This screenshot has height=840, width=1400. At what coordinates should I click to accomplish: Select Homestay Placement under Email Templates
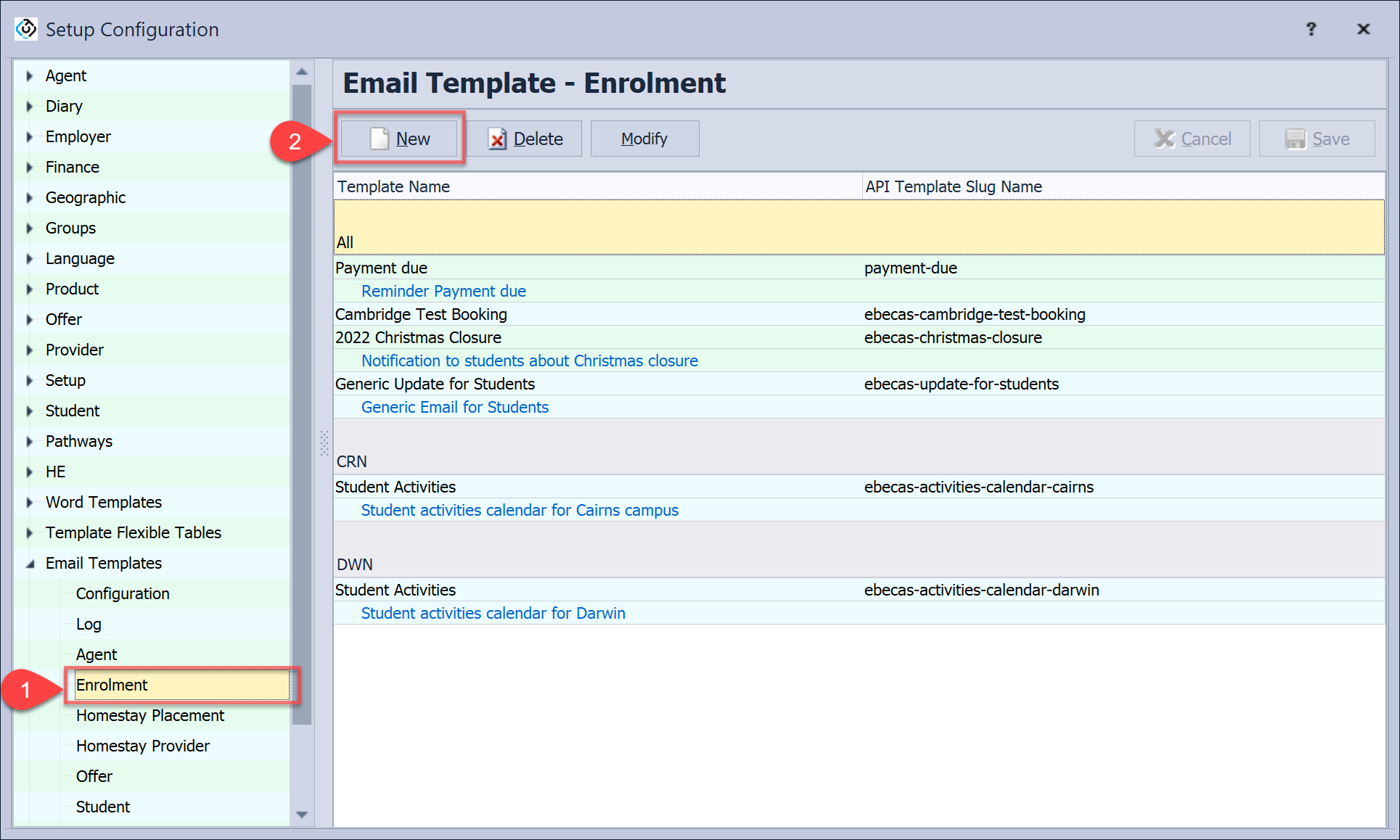pyautogui.click(x=150, y=715)
